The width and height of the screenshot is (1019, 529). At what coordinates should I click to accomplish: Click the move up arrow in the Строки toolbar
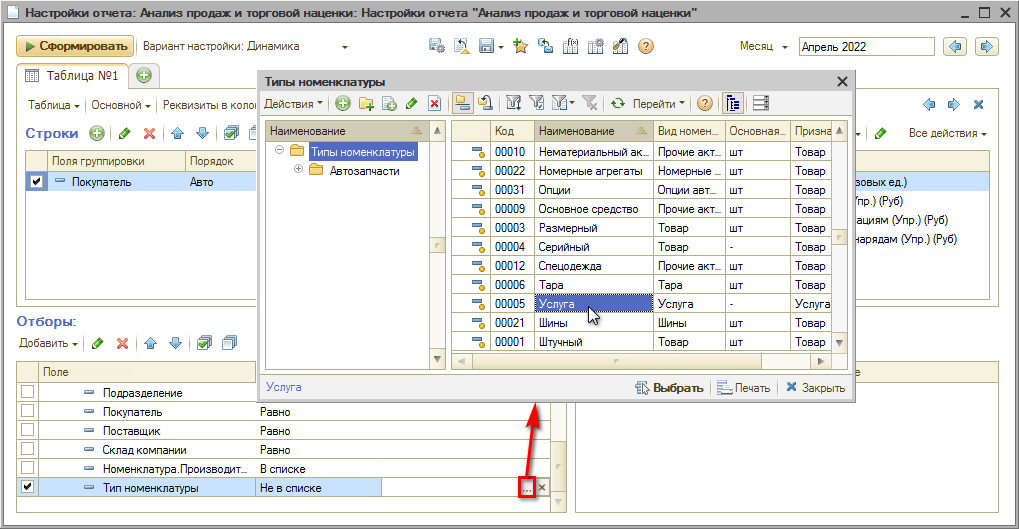click(177, 133)
